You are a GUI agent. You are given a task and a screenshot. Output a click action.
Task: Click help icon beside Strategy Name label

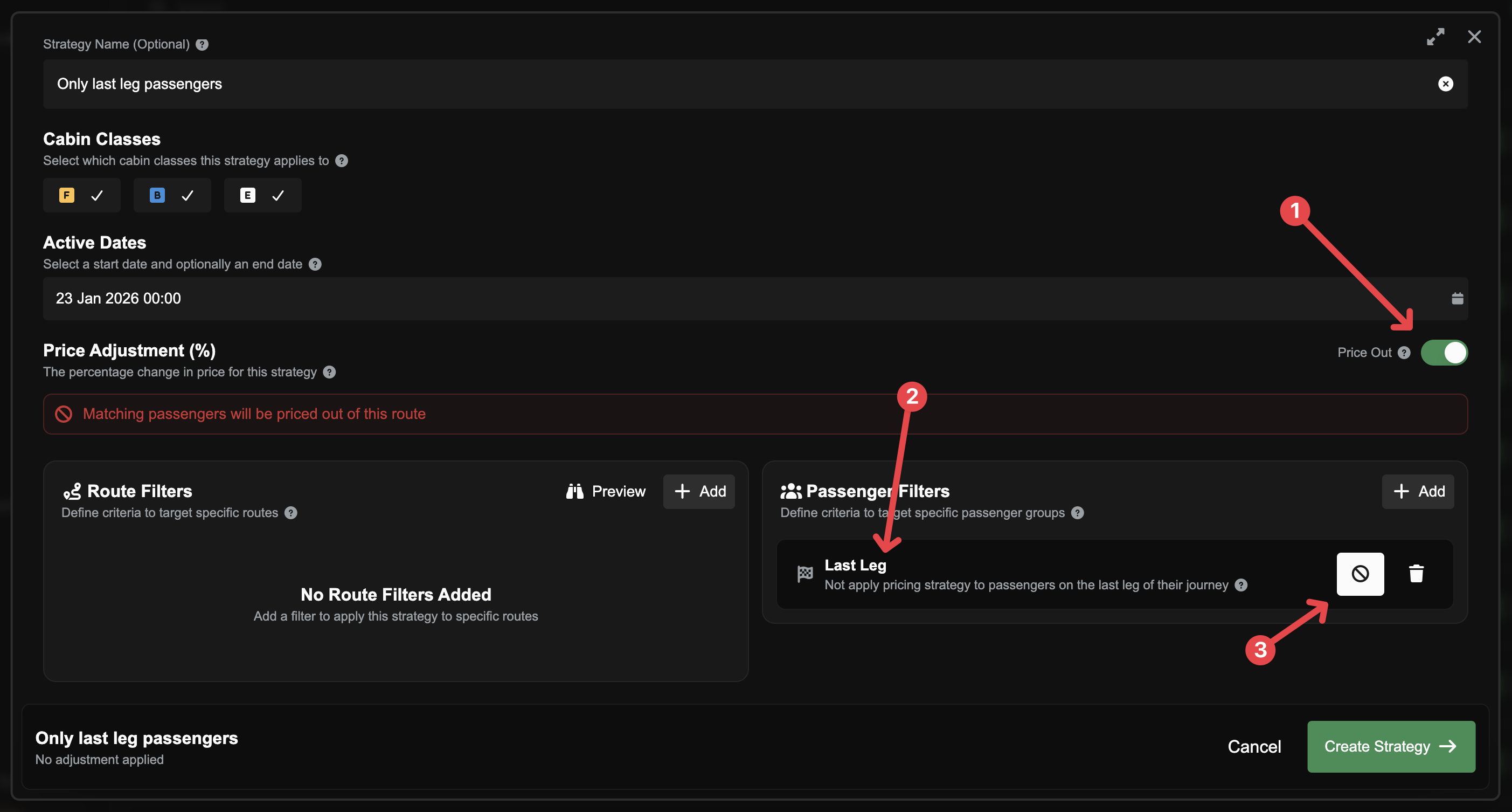coord(202,45)
